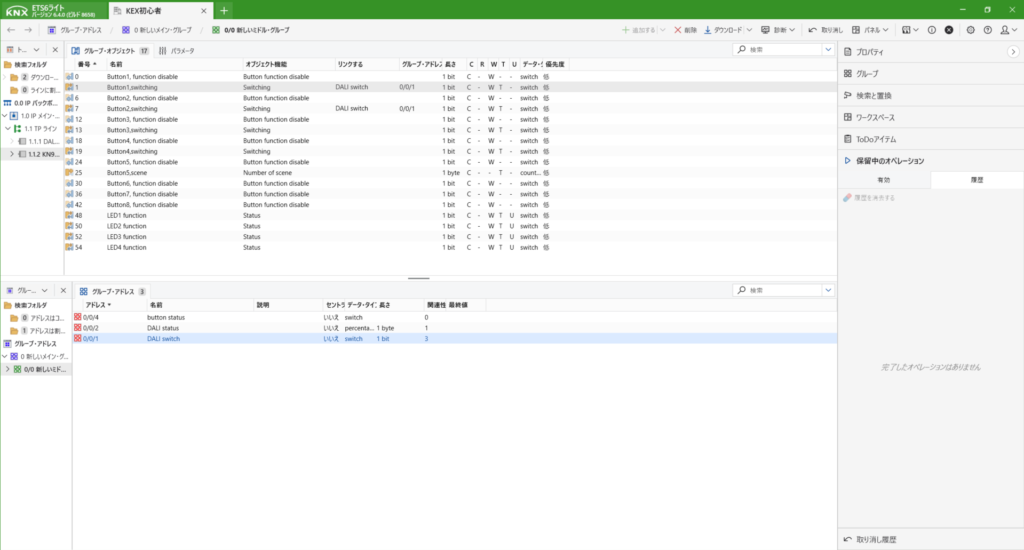
Task: Open the パネル panel dropdown
Action: 872,30
